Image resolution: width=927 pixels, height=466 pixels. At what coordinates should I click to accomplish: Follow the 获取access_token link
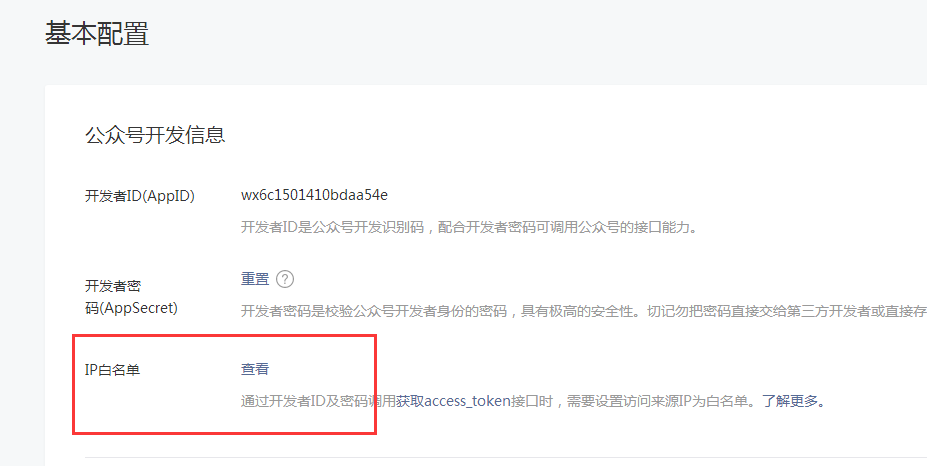[x=453, y=401]
